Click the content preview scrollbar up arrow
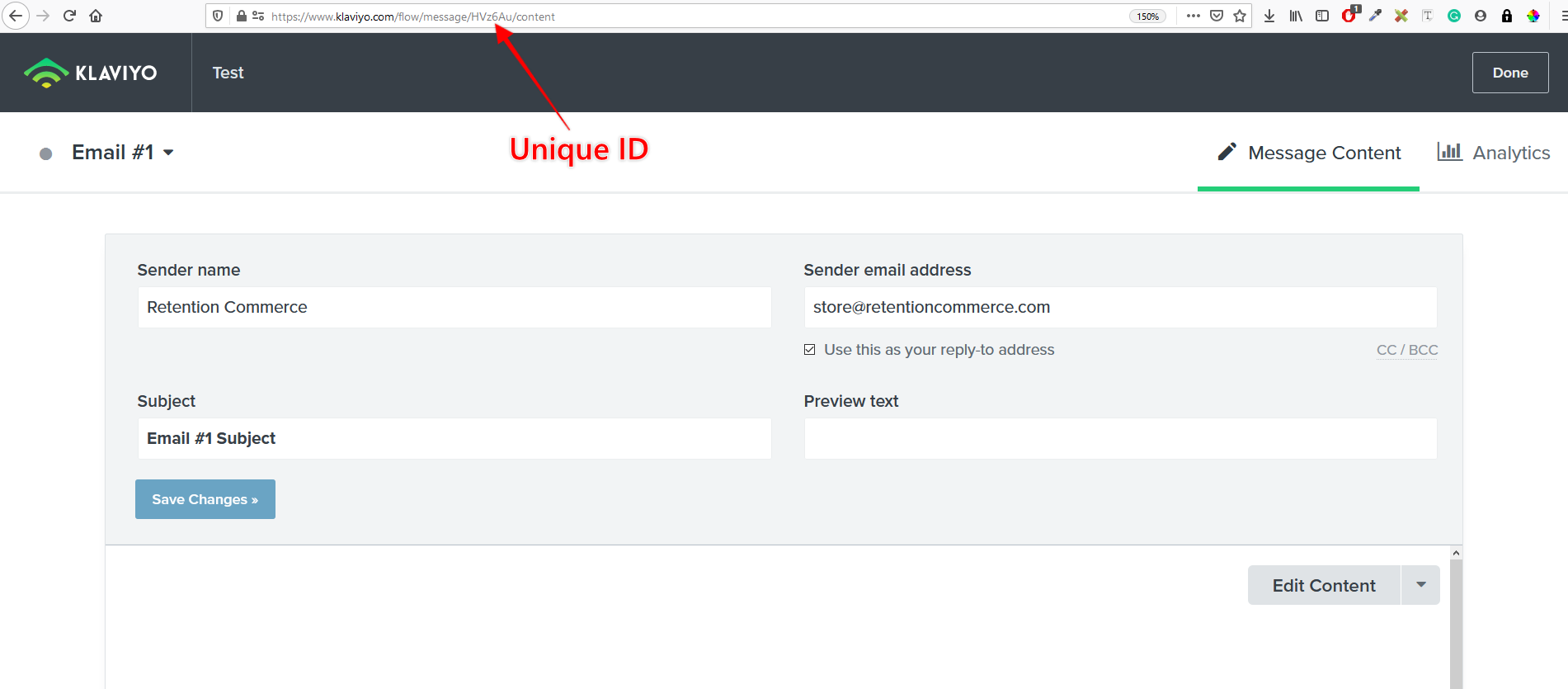The height and width of the screenshot is (689, 1568). click(1457, 553)
